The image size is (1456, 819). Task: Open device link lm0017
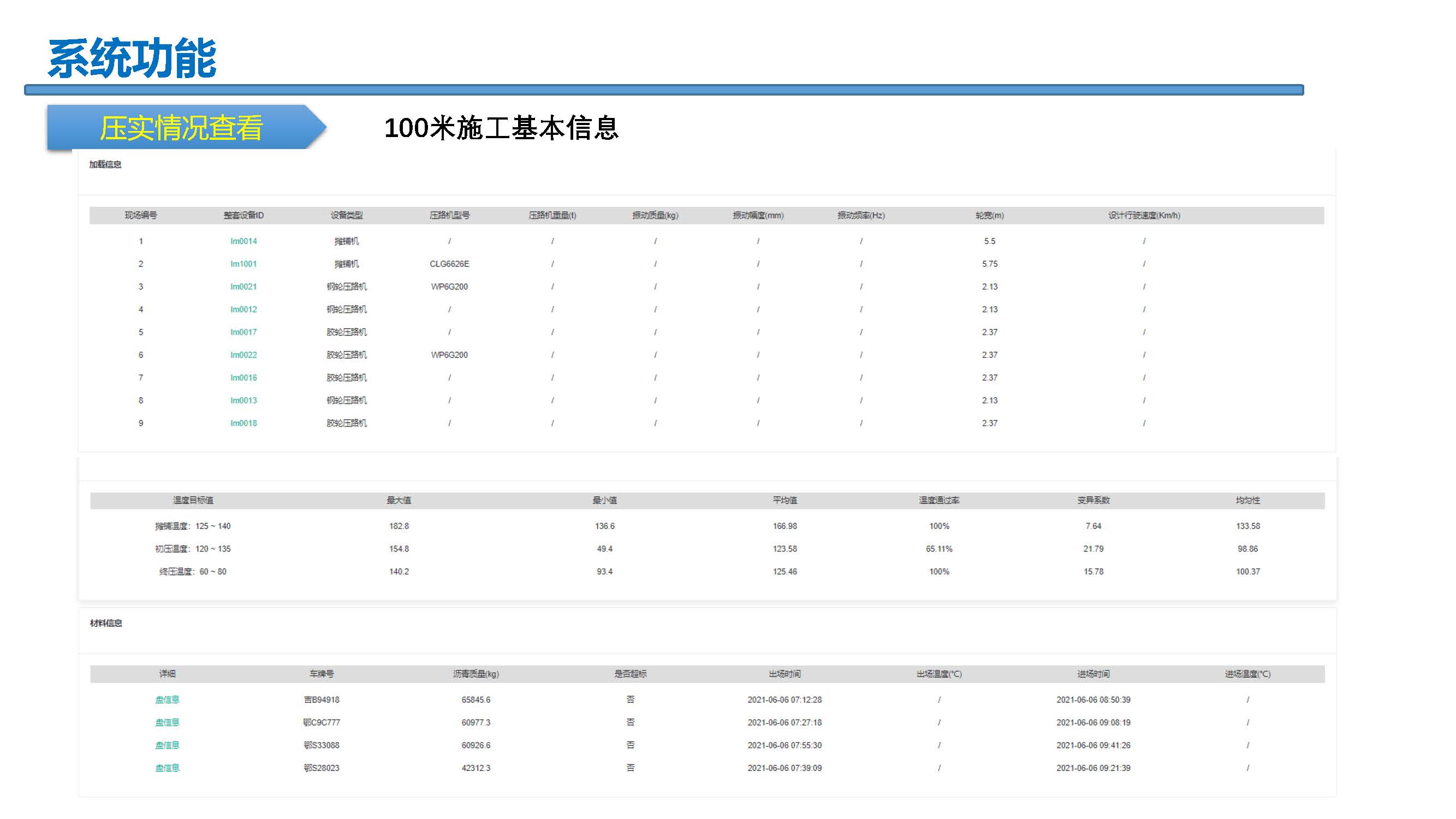[243, 333]
